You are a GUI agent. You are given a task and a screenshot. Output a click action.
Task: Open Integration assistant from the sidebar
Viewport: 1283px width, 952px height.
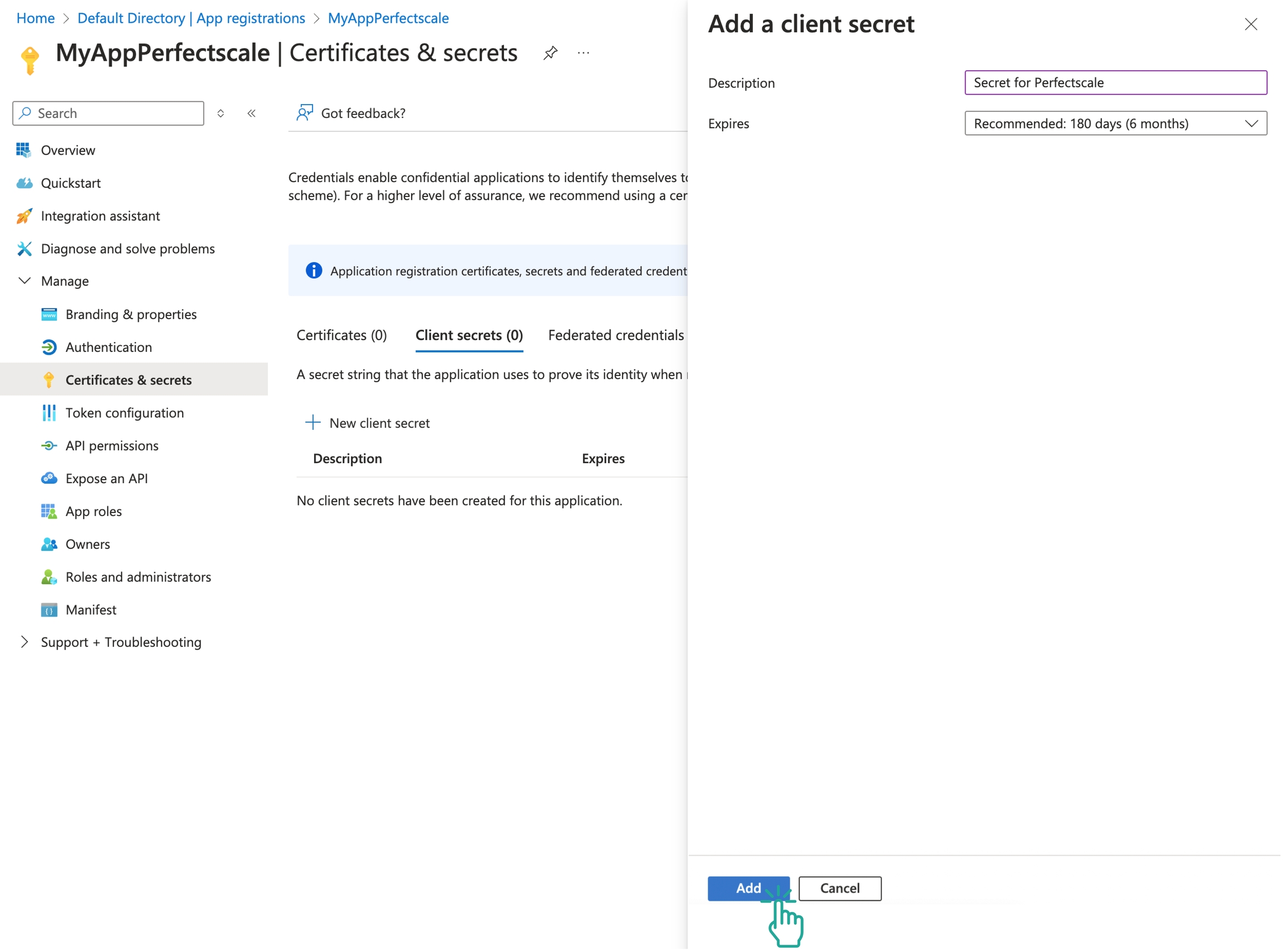pyautogui.click(x=100, y=216)
